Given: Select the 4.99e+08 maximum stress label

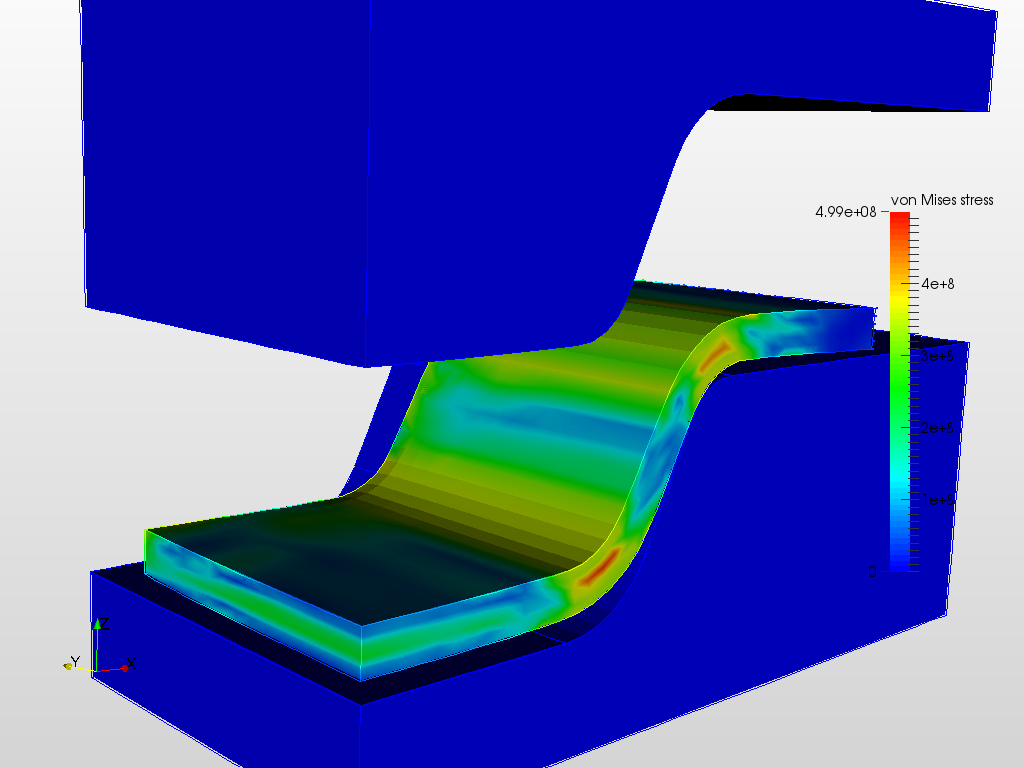Looking at the screenshot, I should click(x=845, y=212).
